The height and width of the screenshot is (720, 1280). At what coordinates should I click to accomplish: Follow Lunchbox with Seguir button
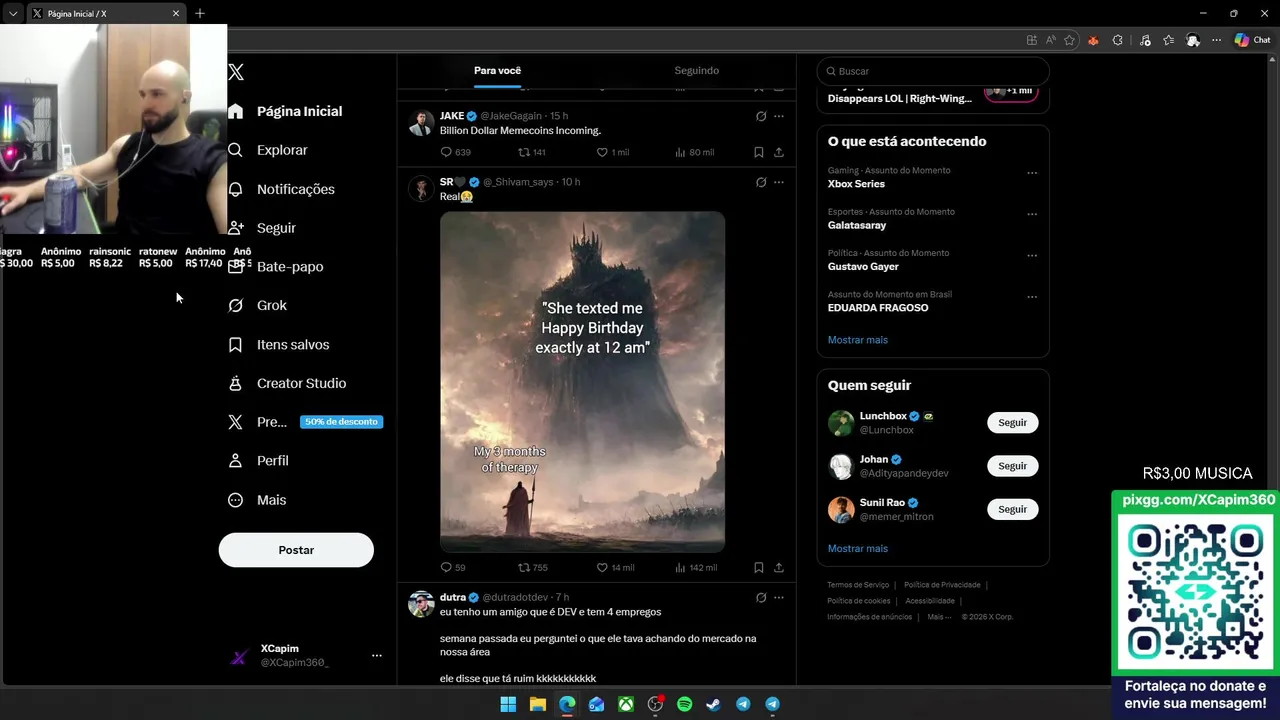coord(1012,422)
